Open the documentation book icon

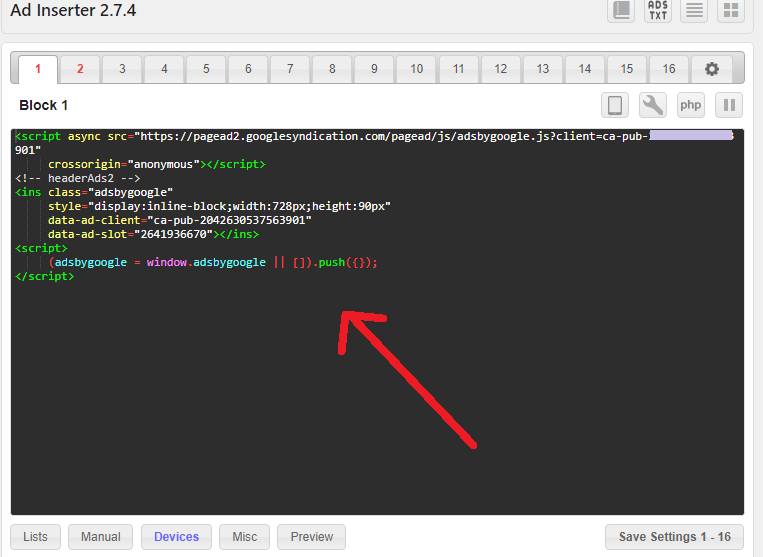621,10
